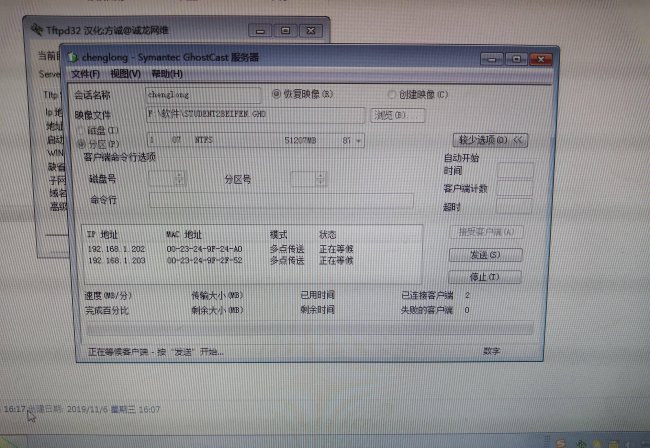Click 正在等候客户端 status bar message
650x448 pixels.
pos(155,352)
